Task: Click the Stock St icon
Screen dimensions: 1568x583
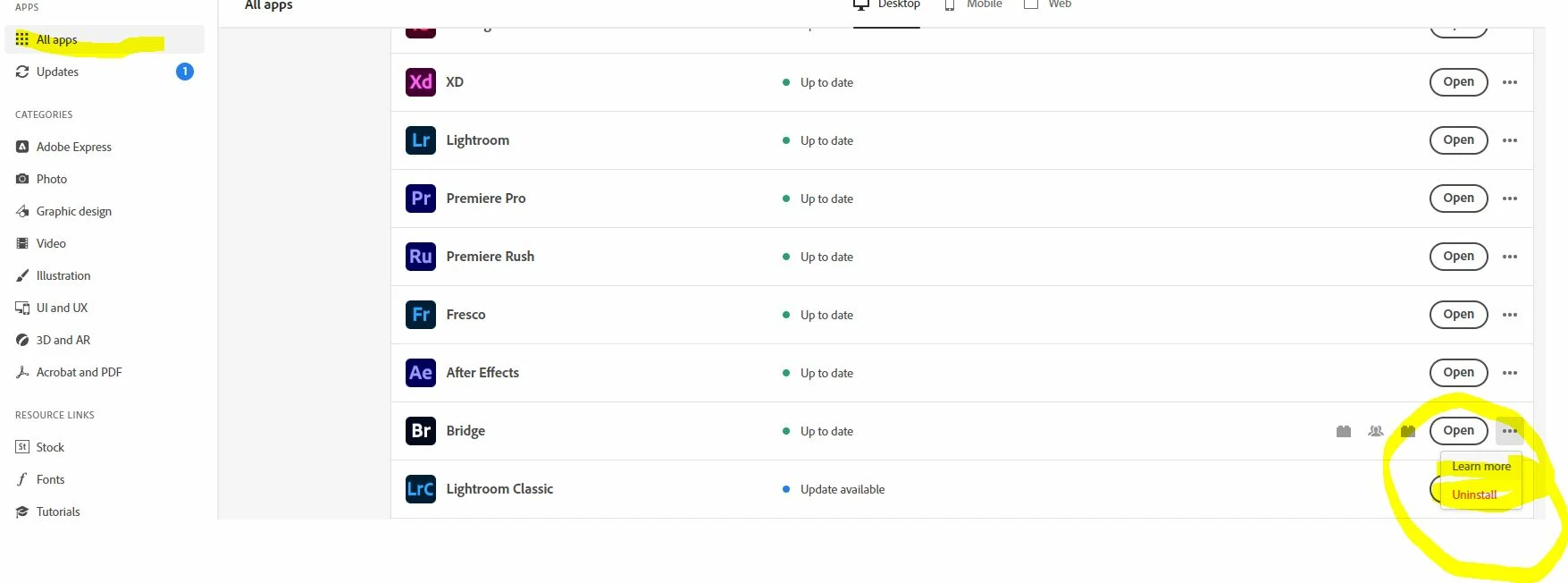Action: pyautogui.click(x=22, y=447)
